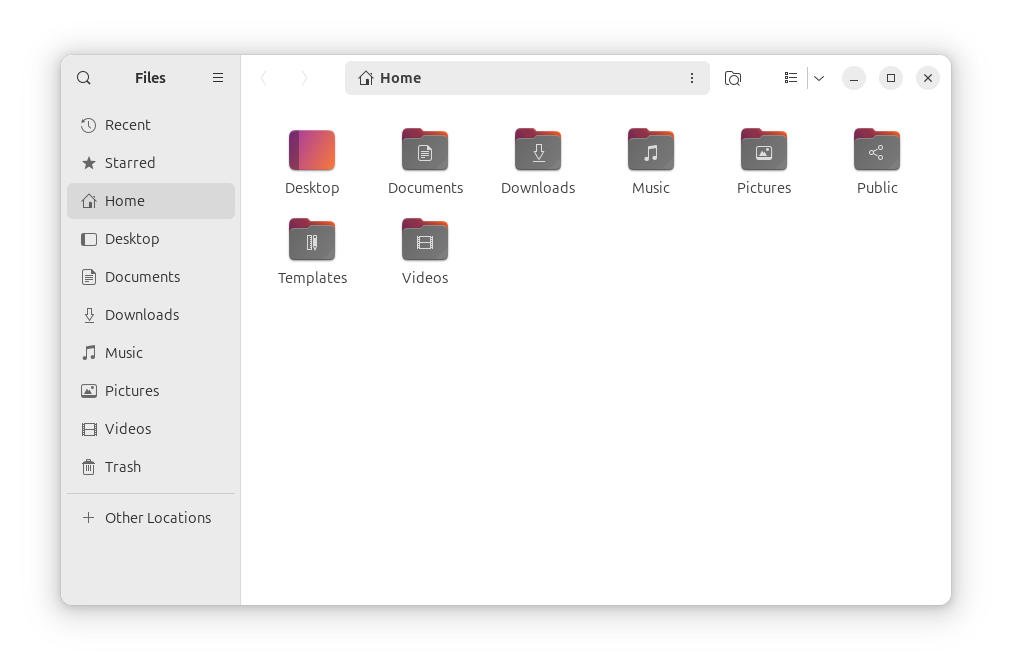Select the Music folder icon in the grid

click(651, 150)
